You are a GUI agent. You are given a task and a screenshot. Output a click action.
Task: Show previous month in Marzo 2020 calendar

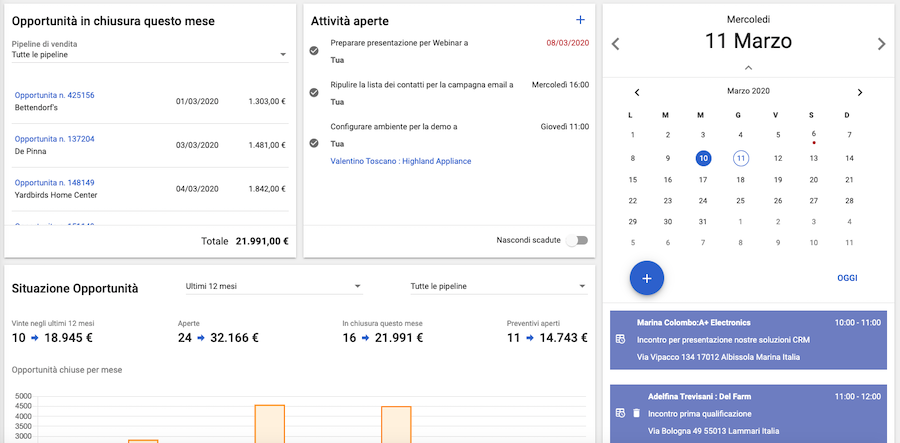click(x=637, y=92)
